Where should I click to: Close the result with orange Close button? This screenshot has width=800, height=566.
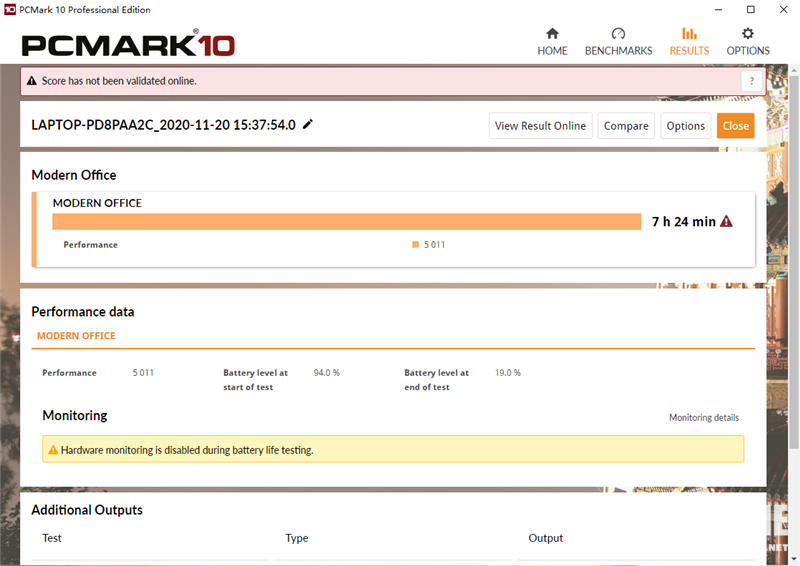735,126
